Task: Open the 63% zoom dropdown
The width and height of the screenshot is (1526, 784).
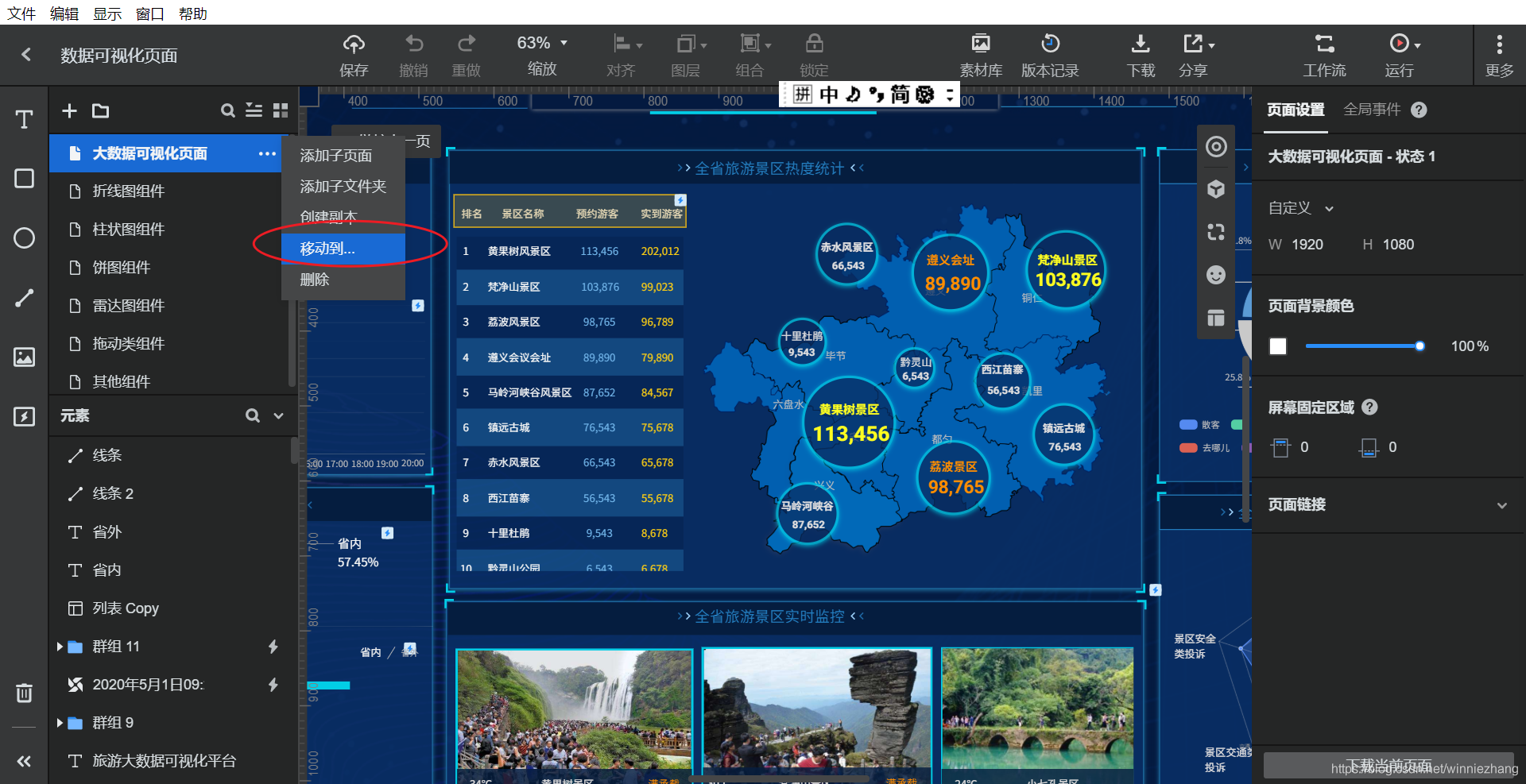Action: click(542, 43)
